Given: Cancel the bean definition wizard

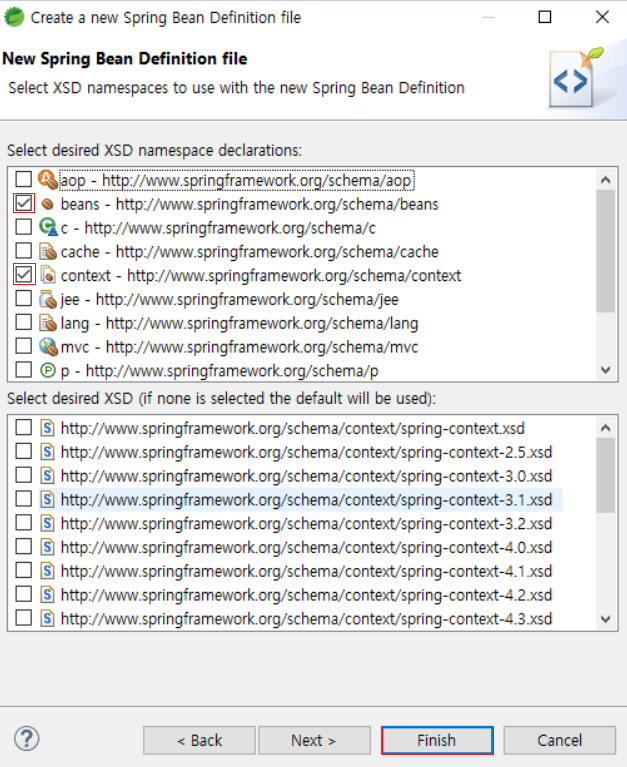Looking at the screenshot, I should (560, 741).
